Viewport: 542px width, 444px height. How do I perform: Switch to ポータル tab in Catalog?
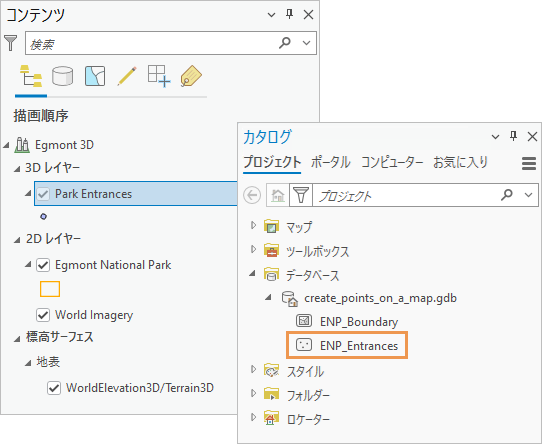(330, 163)
